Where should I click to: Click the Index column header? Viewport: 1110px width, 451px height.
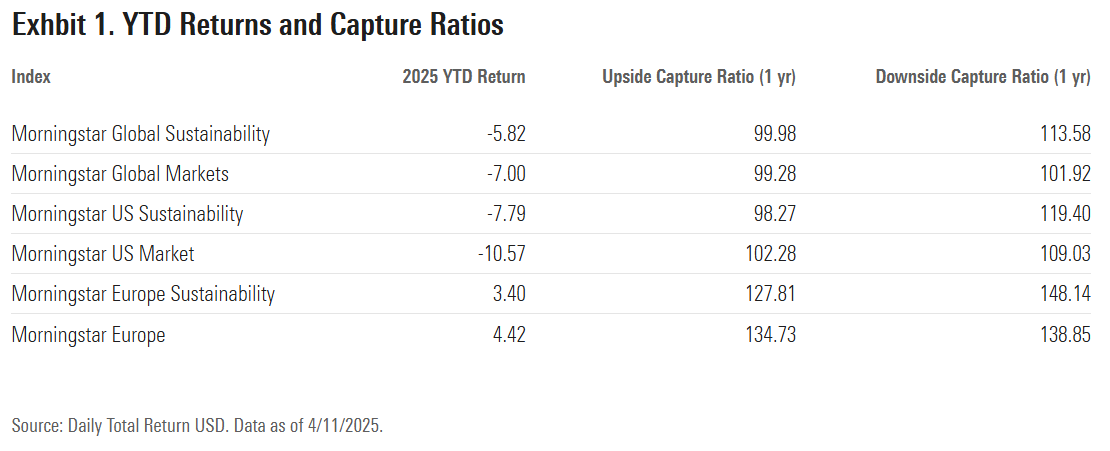point(31,77)
